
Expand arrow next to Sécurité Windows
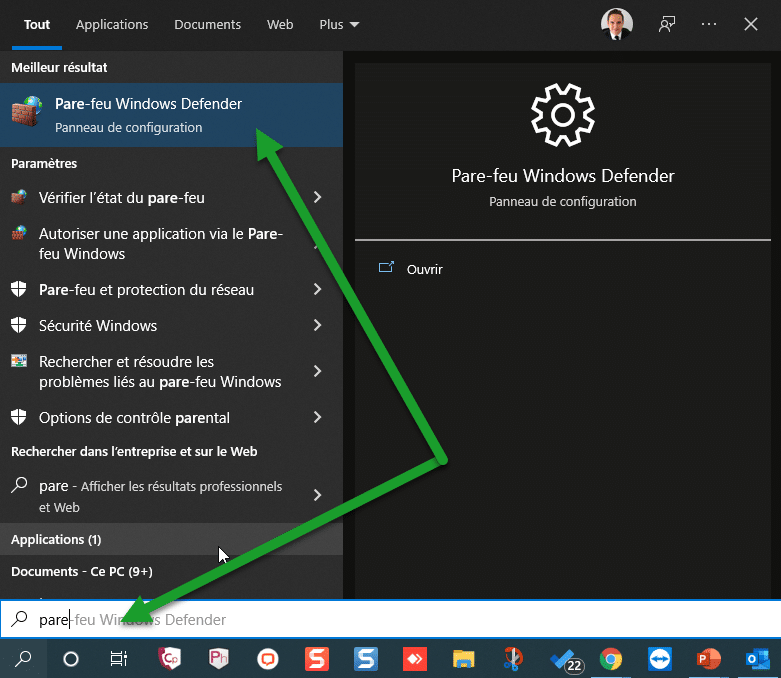[x=318, y=325]
